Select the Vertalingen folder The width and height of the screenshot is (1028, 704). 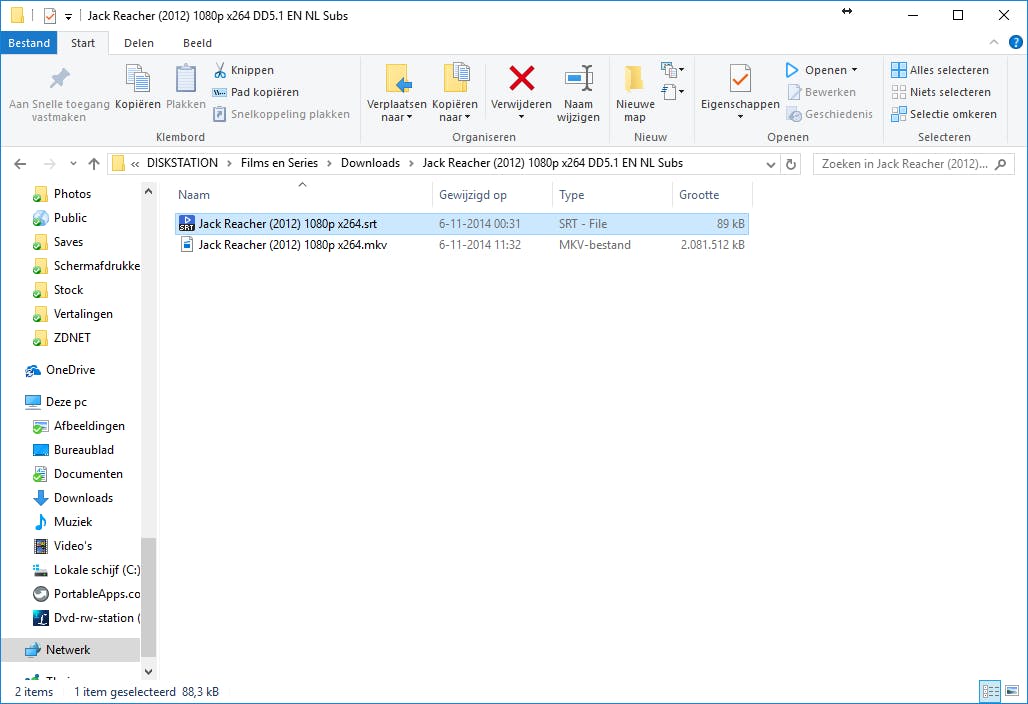(x=83, y=314)
